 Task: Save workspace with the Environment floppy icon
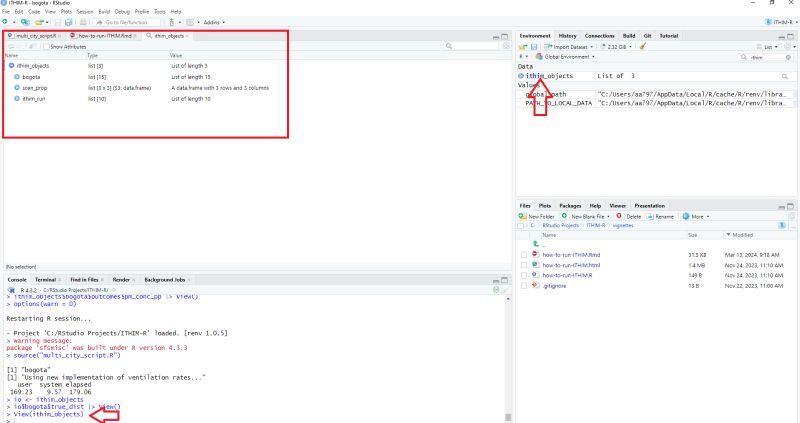pos(534,46)
